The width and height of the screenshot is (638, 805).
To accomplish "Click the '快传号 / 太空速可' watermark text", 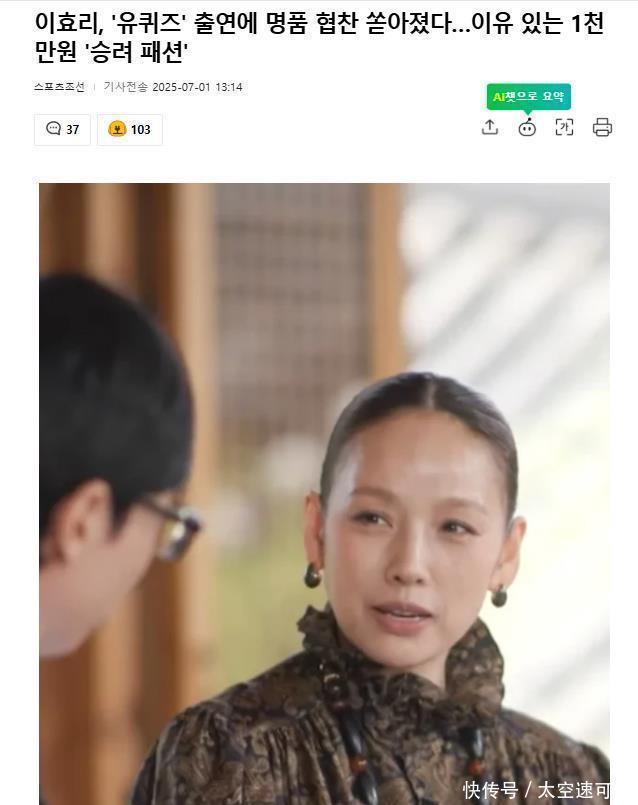I will pyautogui.click(x=535, y=791).
